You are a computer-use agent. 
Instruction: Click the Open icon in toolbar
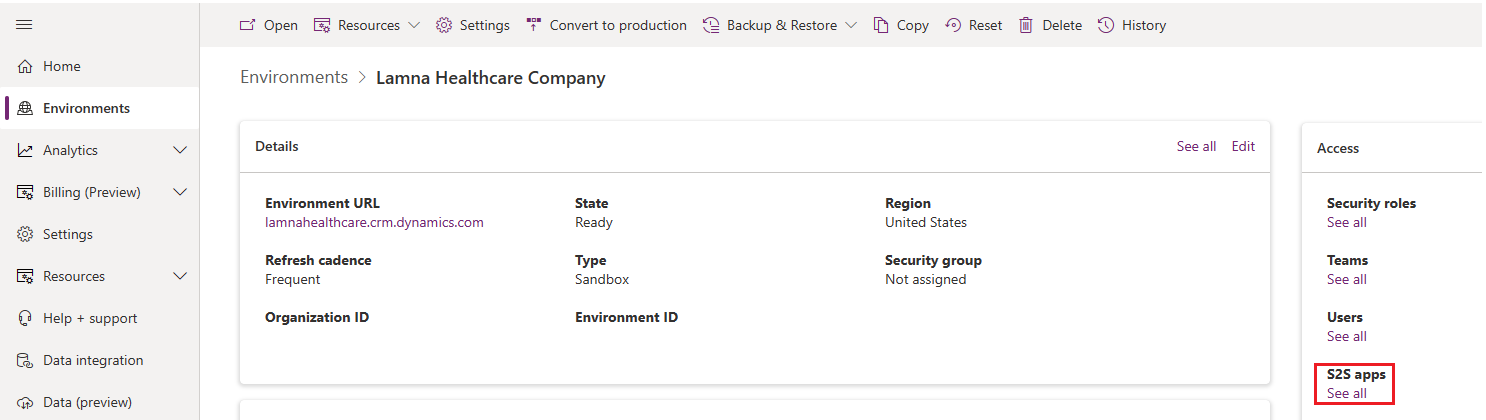pyautogui.click(x=248, y=25)
